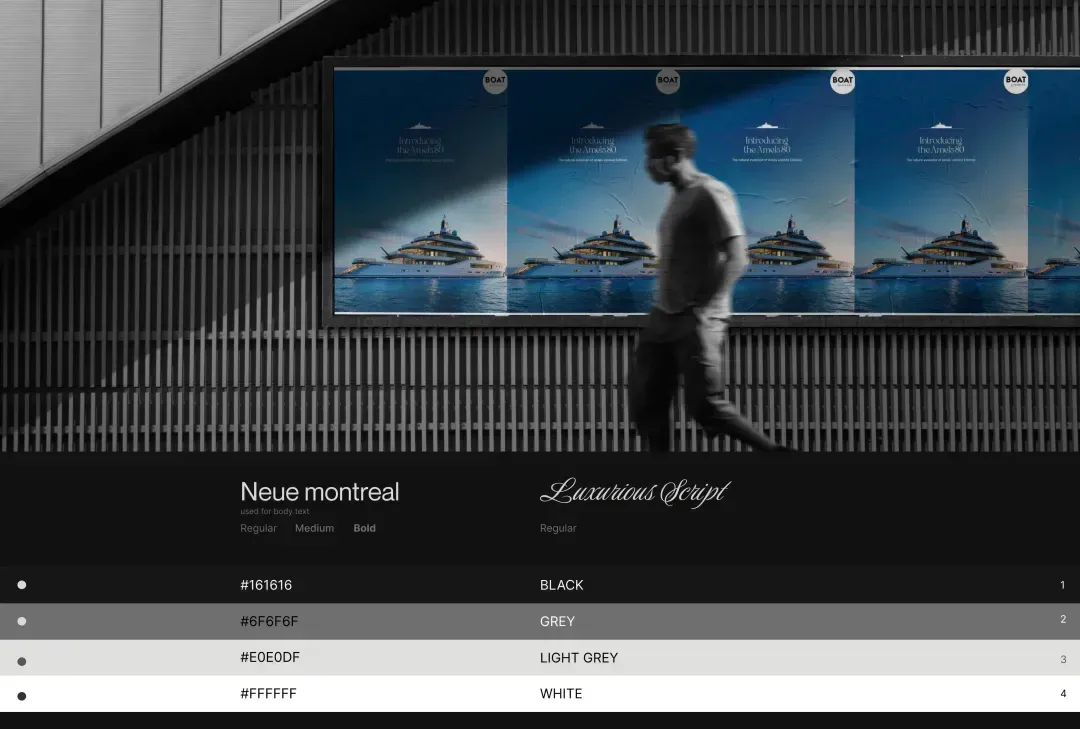1080x729 pixels.
Task: Select the BLACK color row band
Action: pos(540,585)
